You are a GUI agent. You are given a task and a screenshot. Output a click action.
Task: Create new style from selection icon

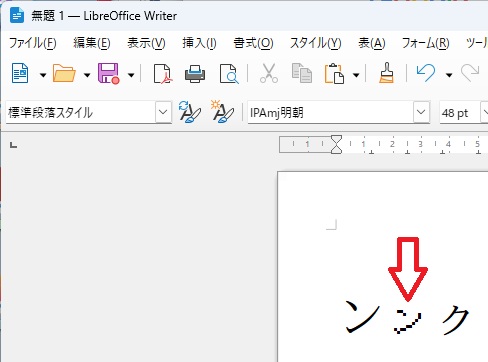[x=222, y=112]
